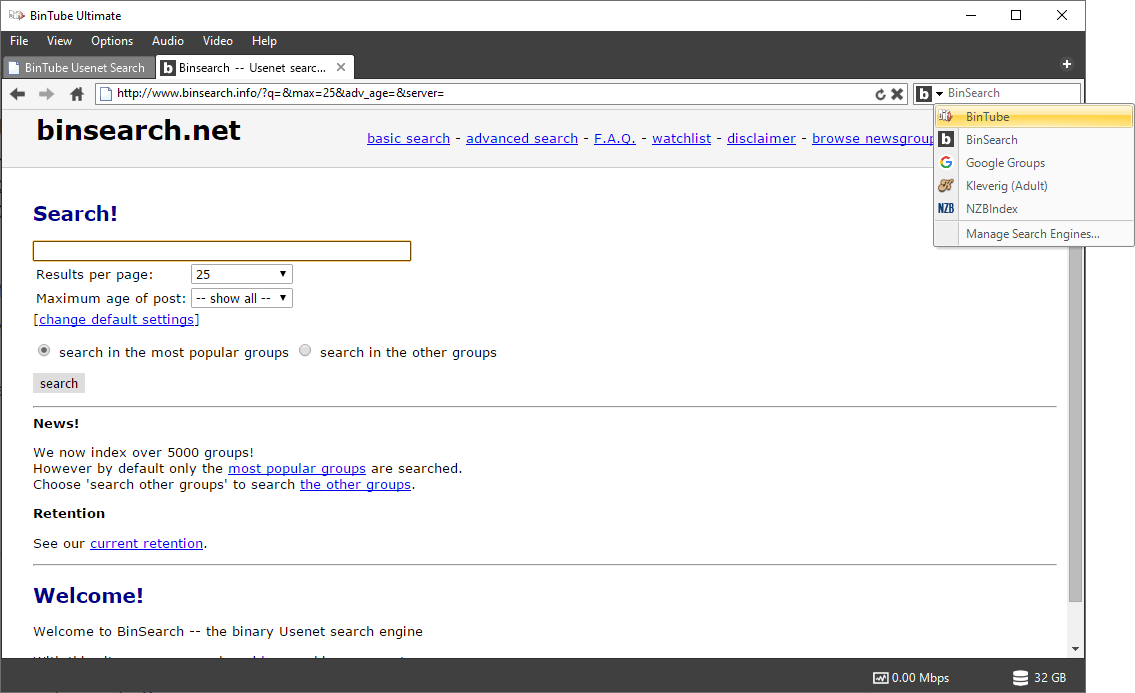This screenshot has height=693, width=1135.
Task: Choose NZBIndex search engine
Action: point(1034,209)
